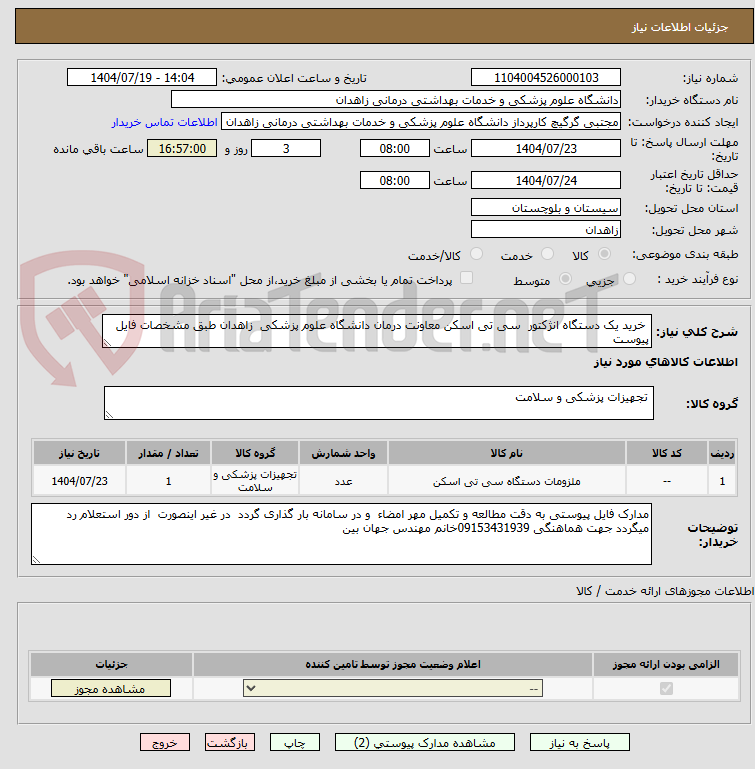Screen dimensions: 755x769
Task: Click the announcement date field 1404/07/19 - 14:04
Action: 142,77
